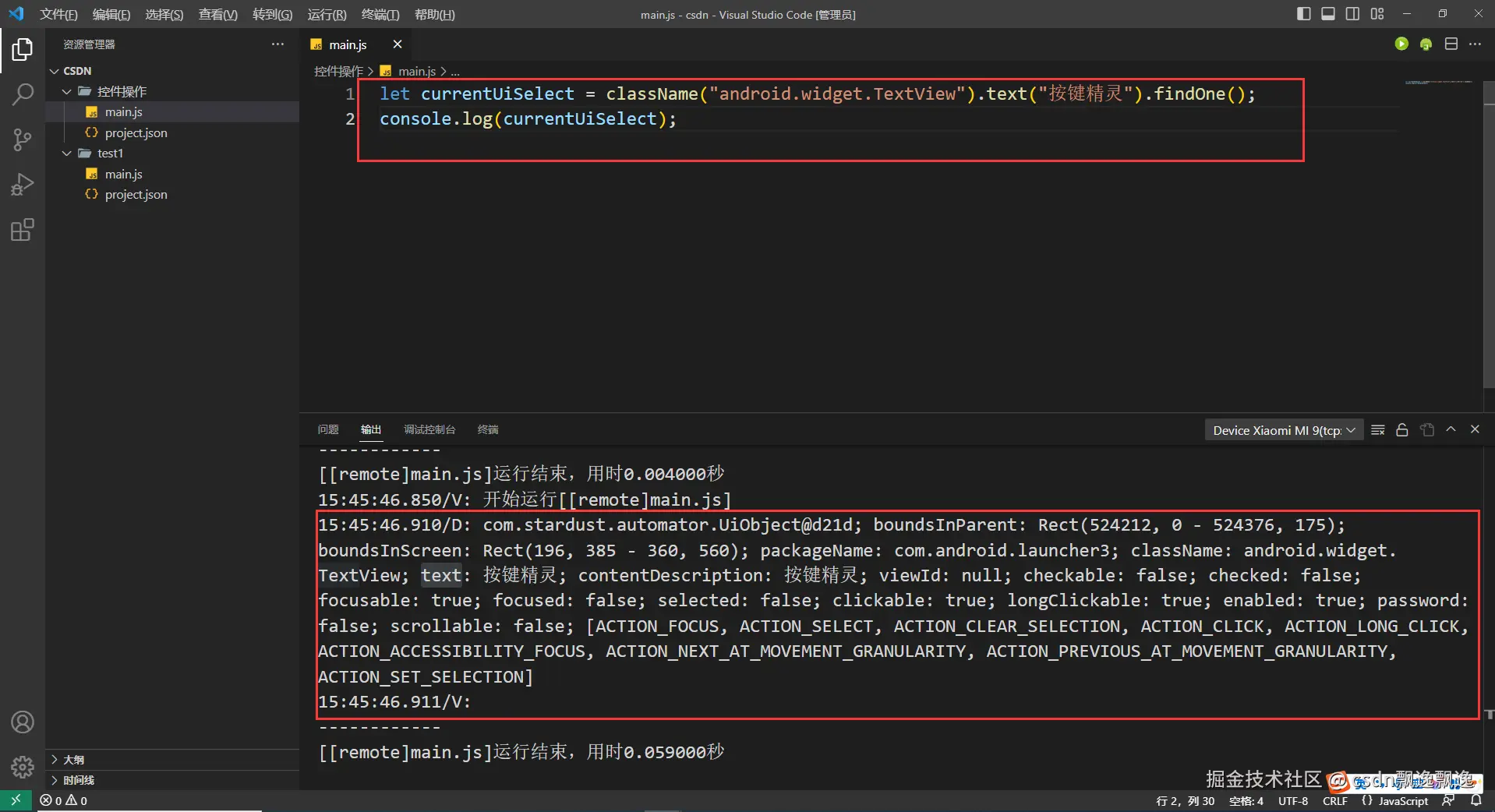Open Run and Debug view
The width and height of the screenshot is (1495, 812).
[23, 185]
